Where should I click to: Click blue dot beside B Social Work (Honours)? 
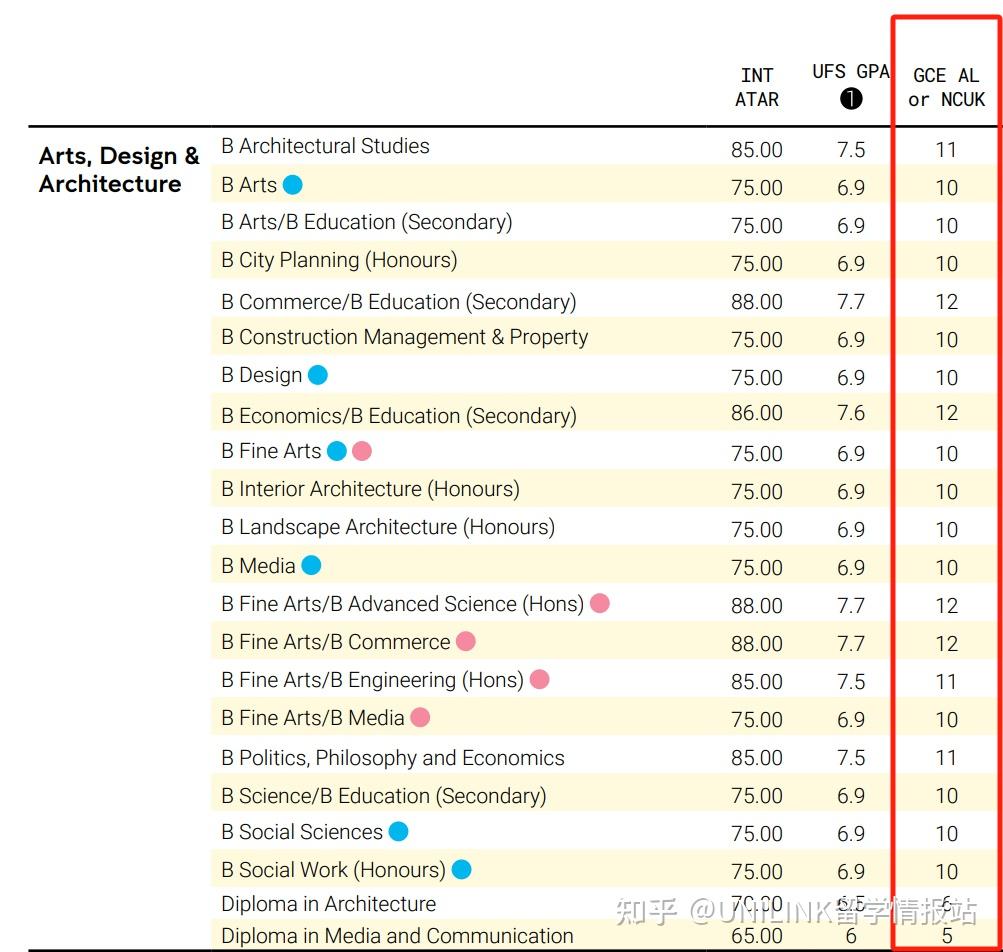point(461,870)
